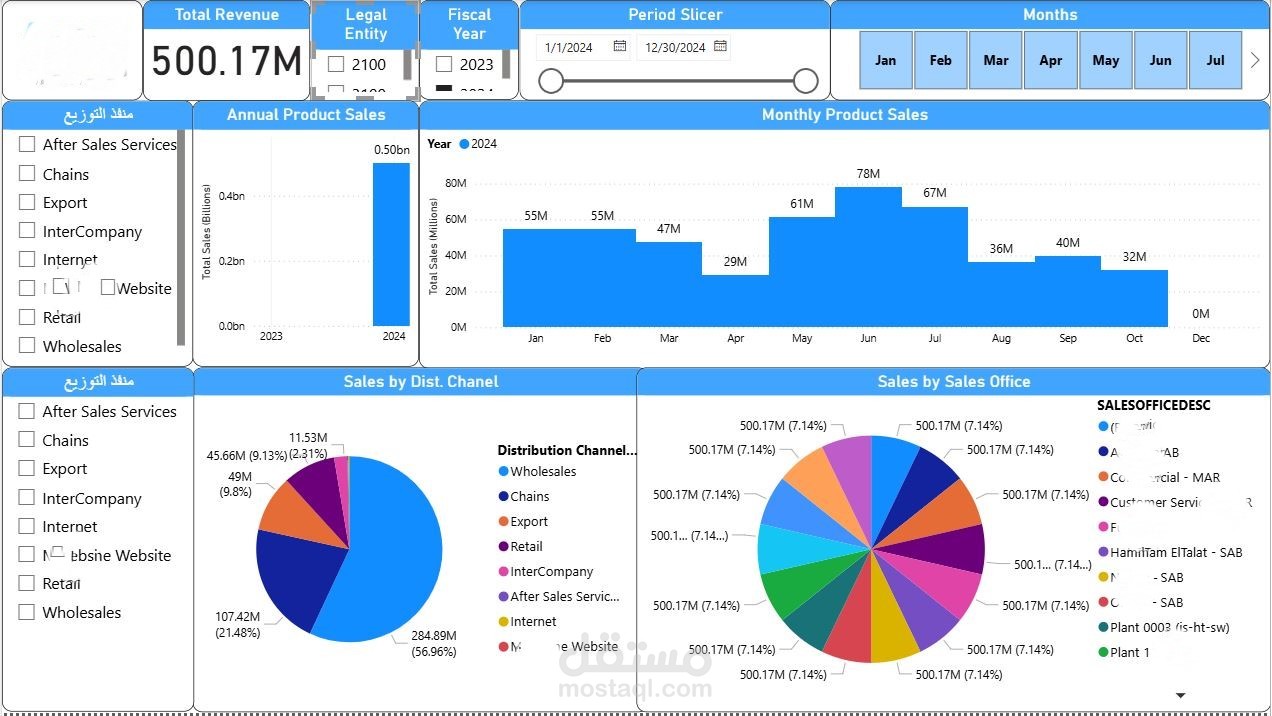
Task: Click the Retail legend marker in Distribution Channel legend
Action: click(x=505, y=546)
